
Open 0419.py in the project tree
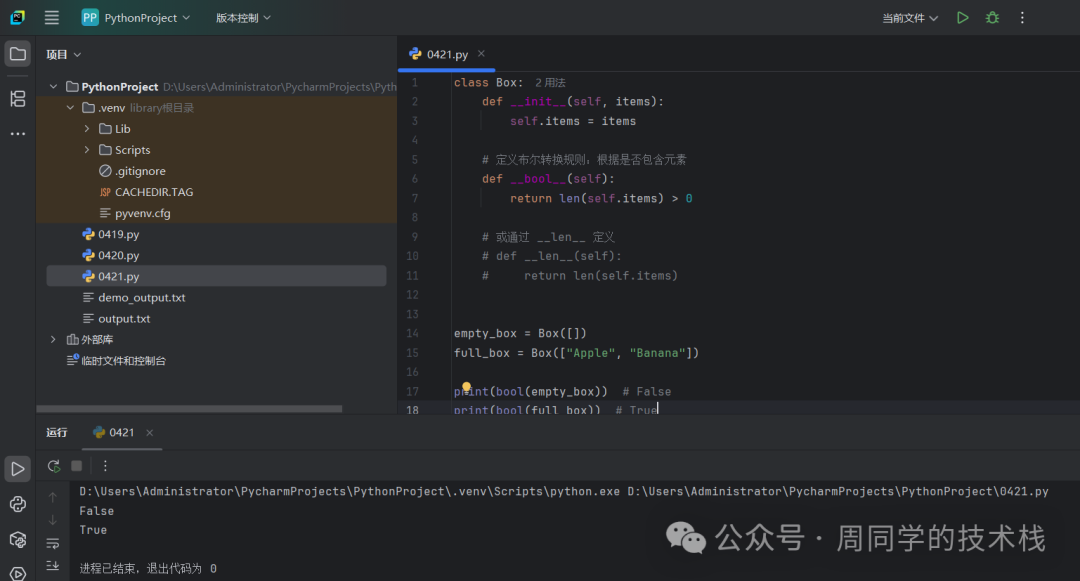click(x=118, y=234)
